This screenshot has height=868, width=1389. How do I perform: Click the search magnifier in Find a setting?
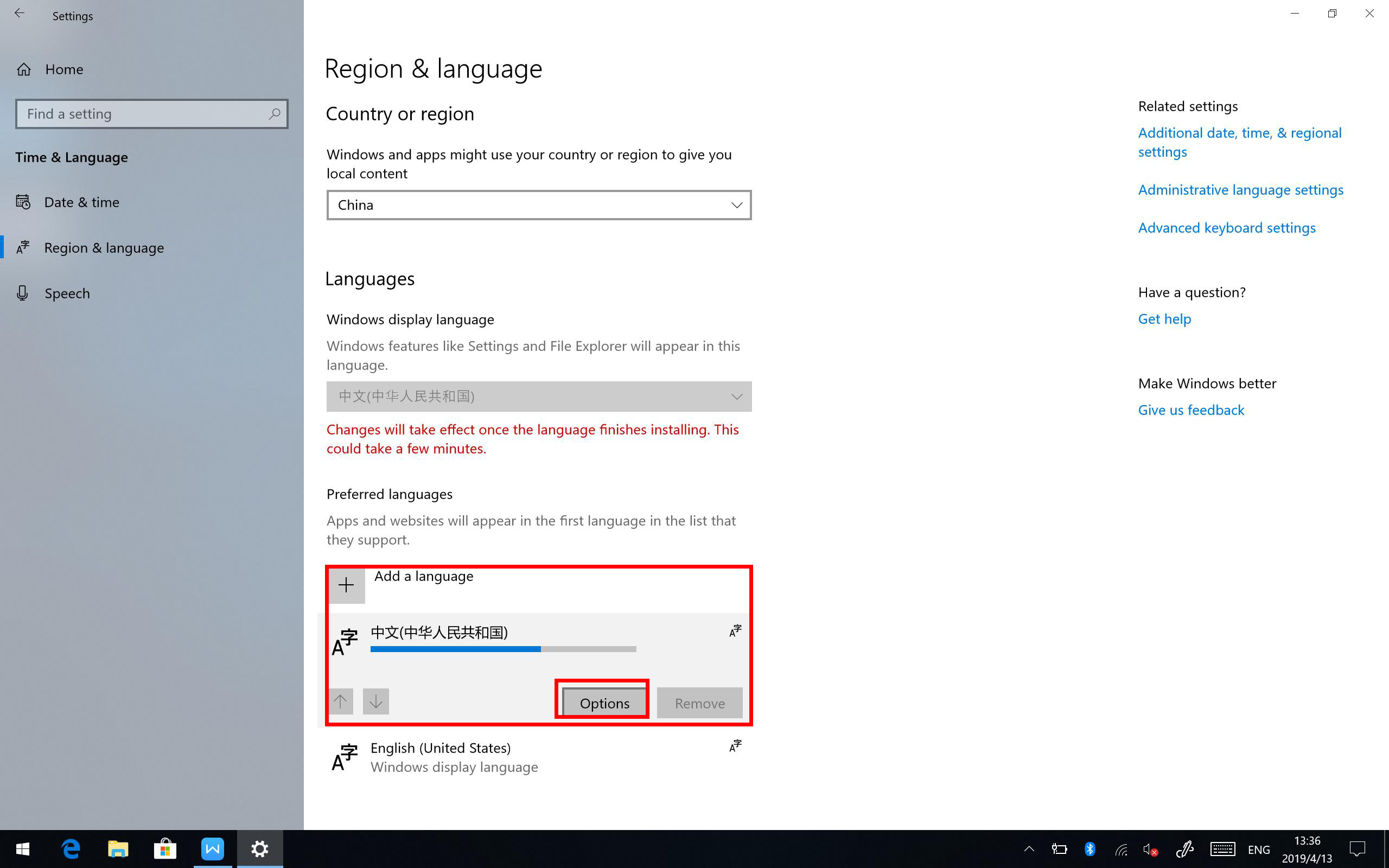point(275,114)
